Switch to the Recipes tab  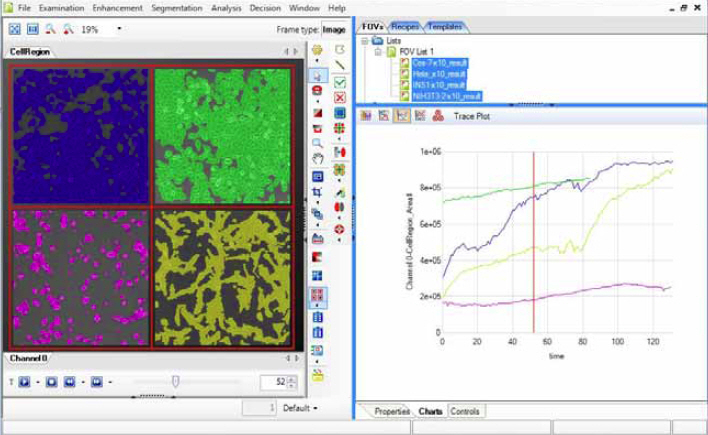click(405, 26)
